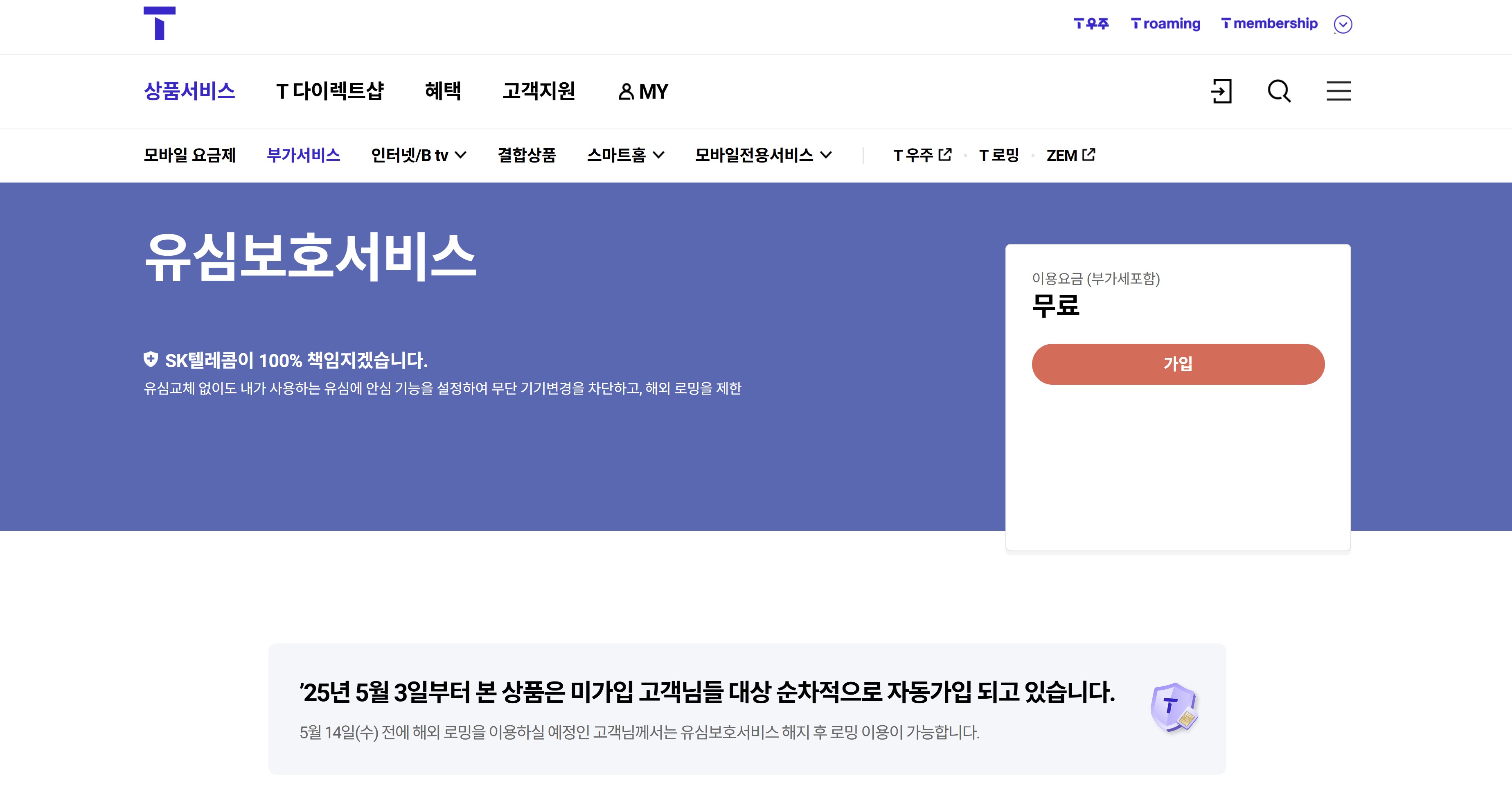1512x792 pixels.
Task: Open the T roaming link
Action: pyautogui.click(x=1165, y=24)
